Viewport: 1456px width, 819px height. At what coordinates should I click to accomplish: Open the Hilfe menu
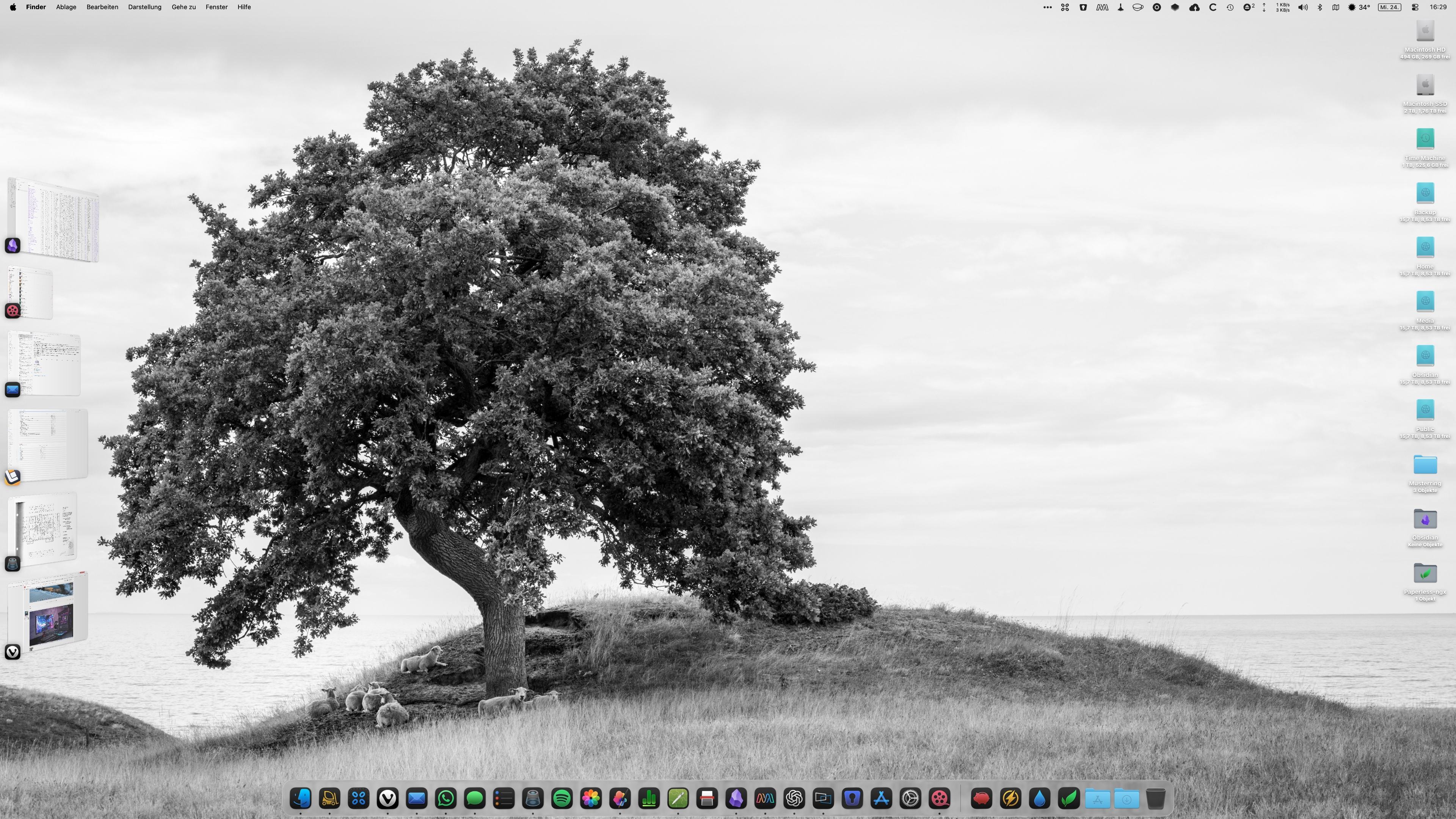(244, 7)
